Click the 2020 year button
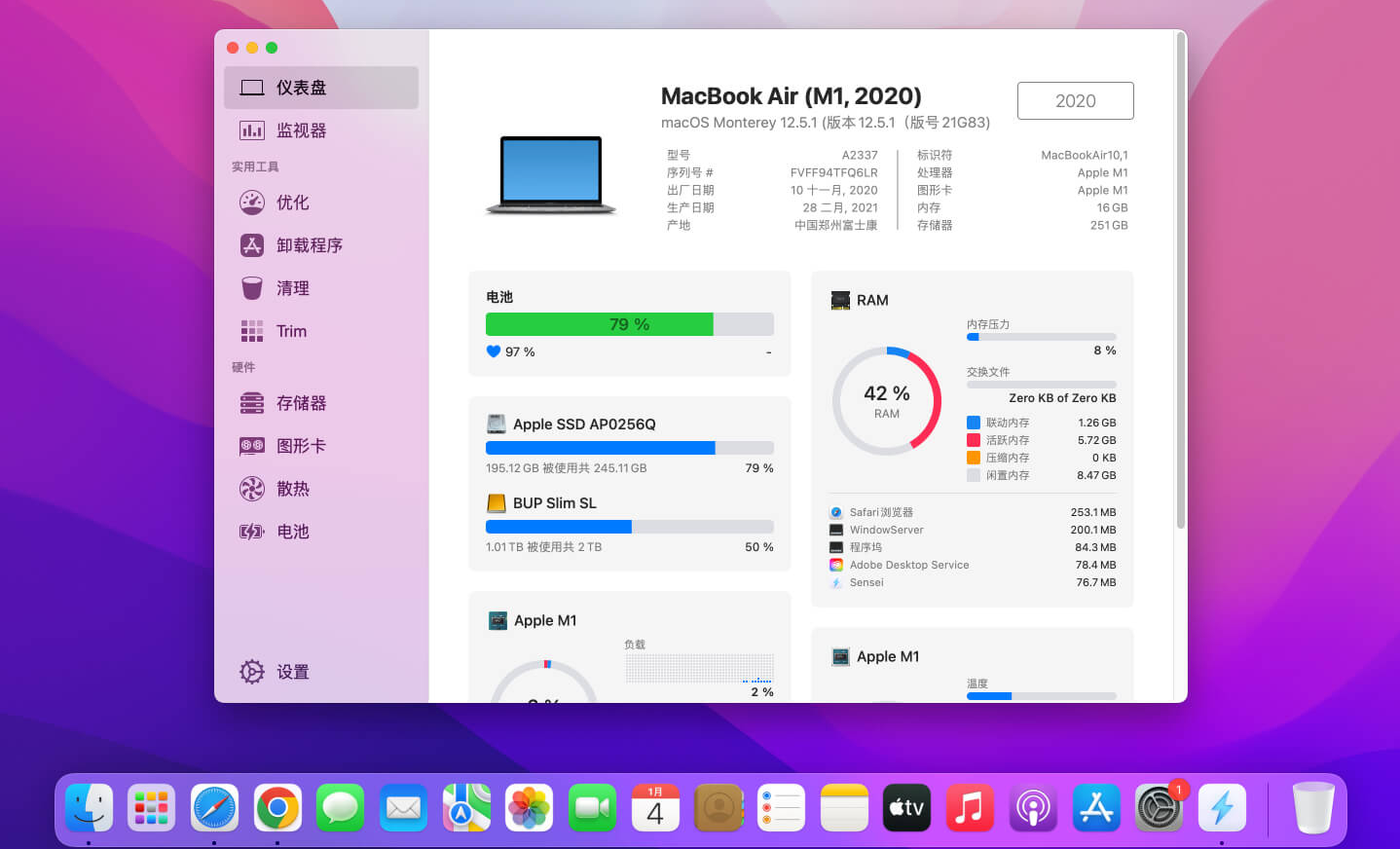The image size is (1400, 849). point(1075,100)
